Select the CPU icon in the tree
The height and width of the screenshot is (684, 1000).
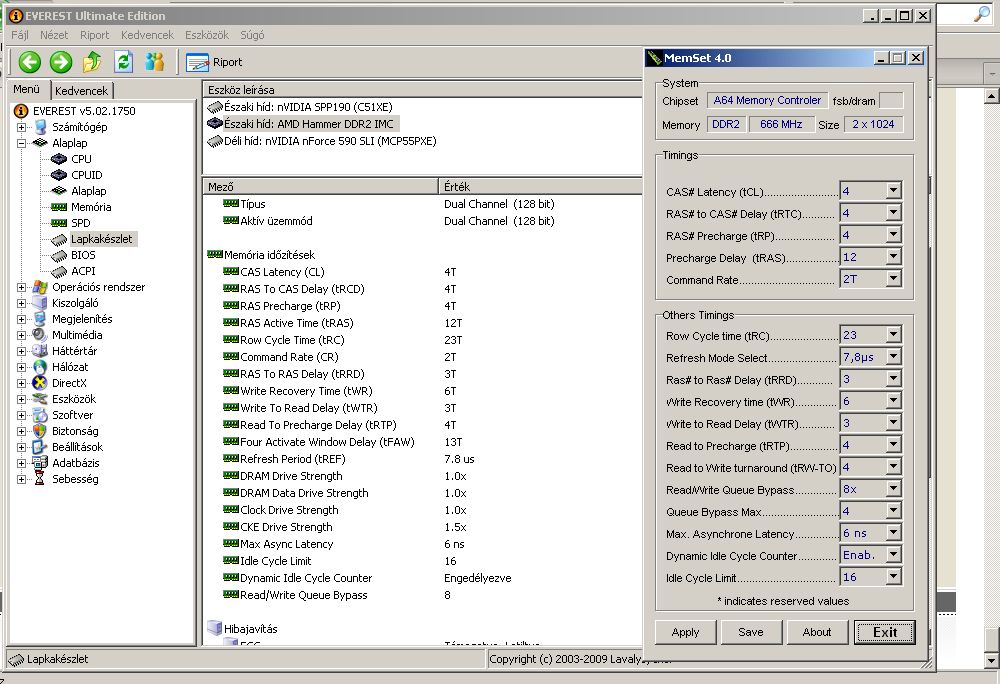pos(59,159)
